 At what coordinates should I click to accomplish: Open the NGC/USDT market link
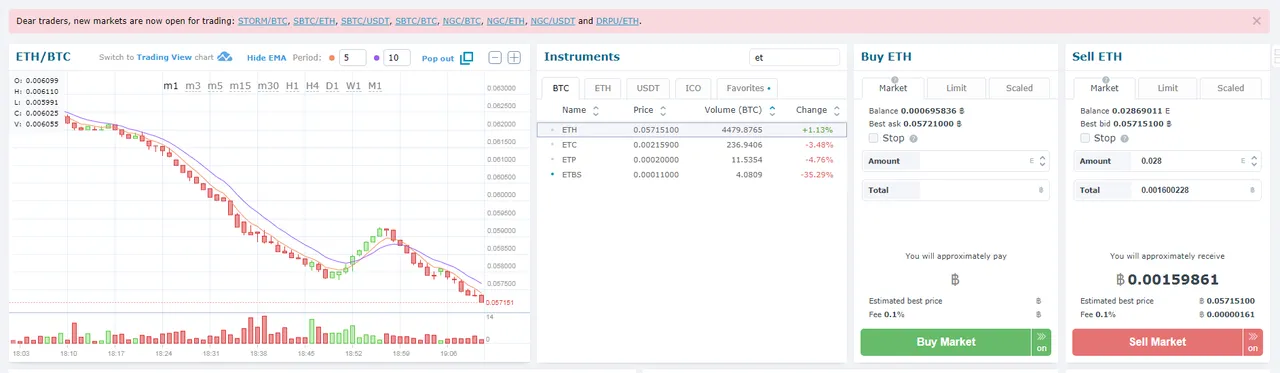tap(552, 20)
